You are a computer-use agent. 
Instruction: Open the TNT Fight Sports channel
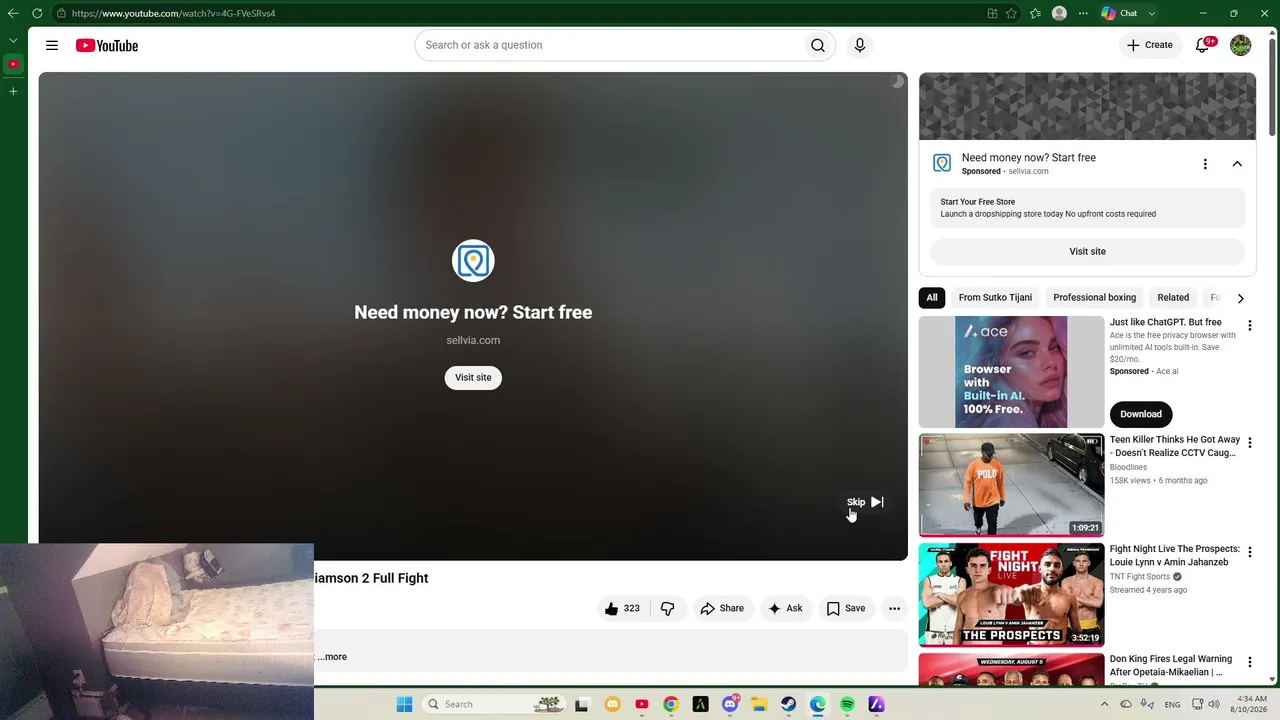[1140, 577]
